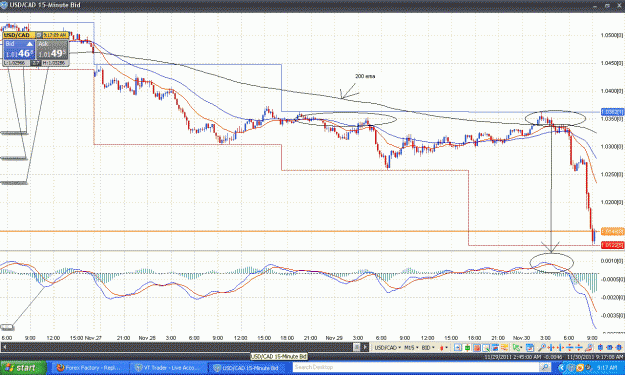Click the small icon beside USD/CAD quote title

[x=39, y=35]
